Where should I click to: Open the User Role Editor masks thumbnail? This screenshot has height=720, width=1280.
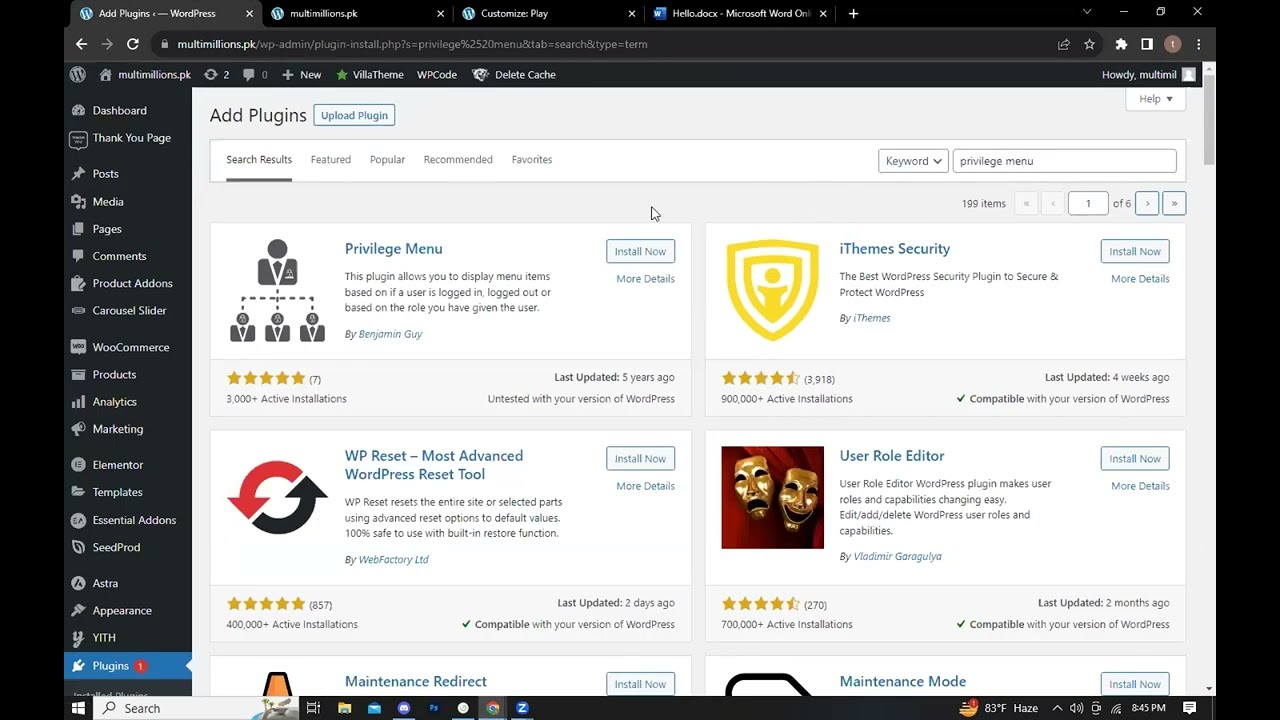772,498
